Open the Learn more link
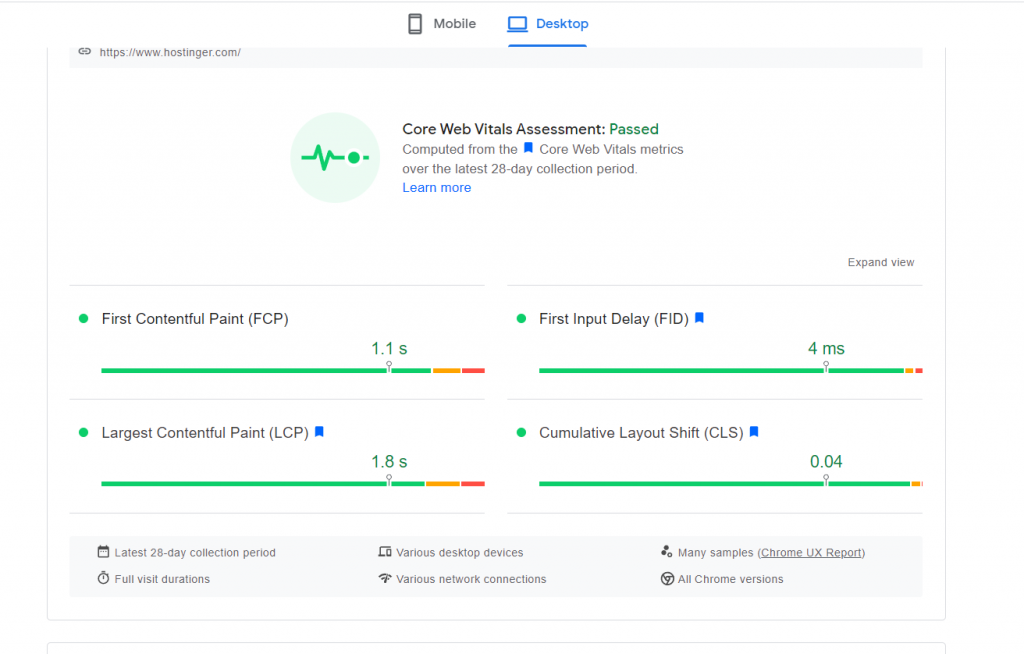 tap(436, 187)
